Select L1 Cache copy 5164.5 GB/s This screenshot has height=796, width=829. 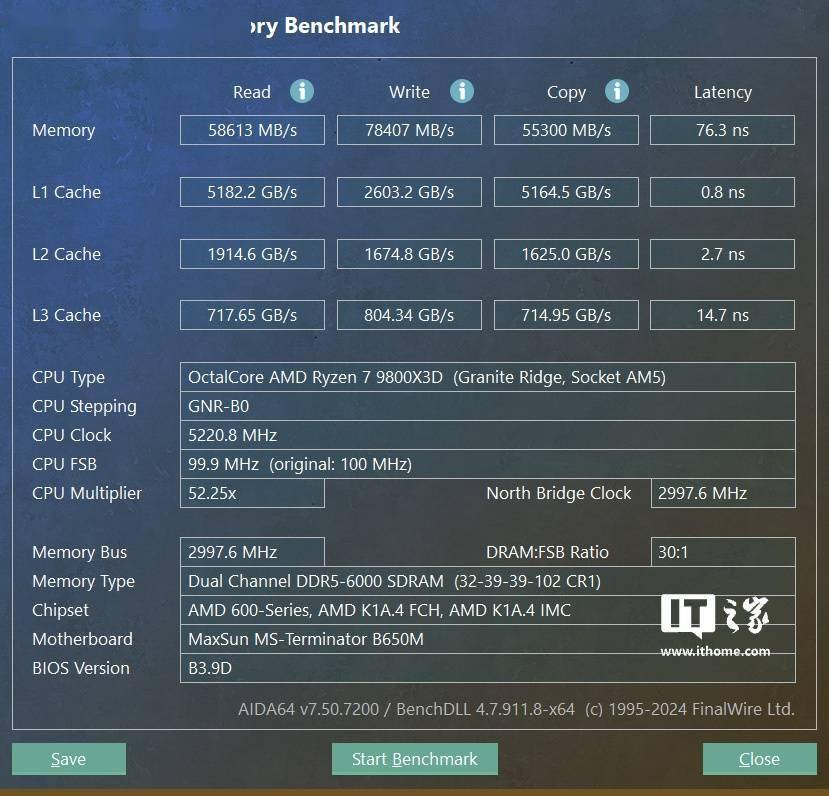(x=566, y=192)
